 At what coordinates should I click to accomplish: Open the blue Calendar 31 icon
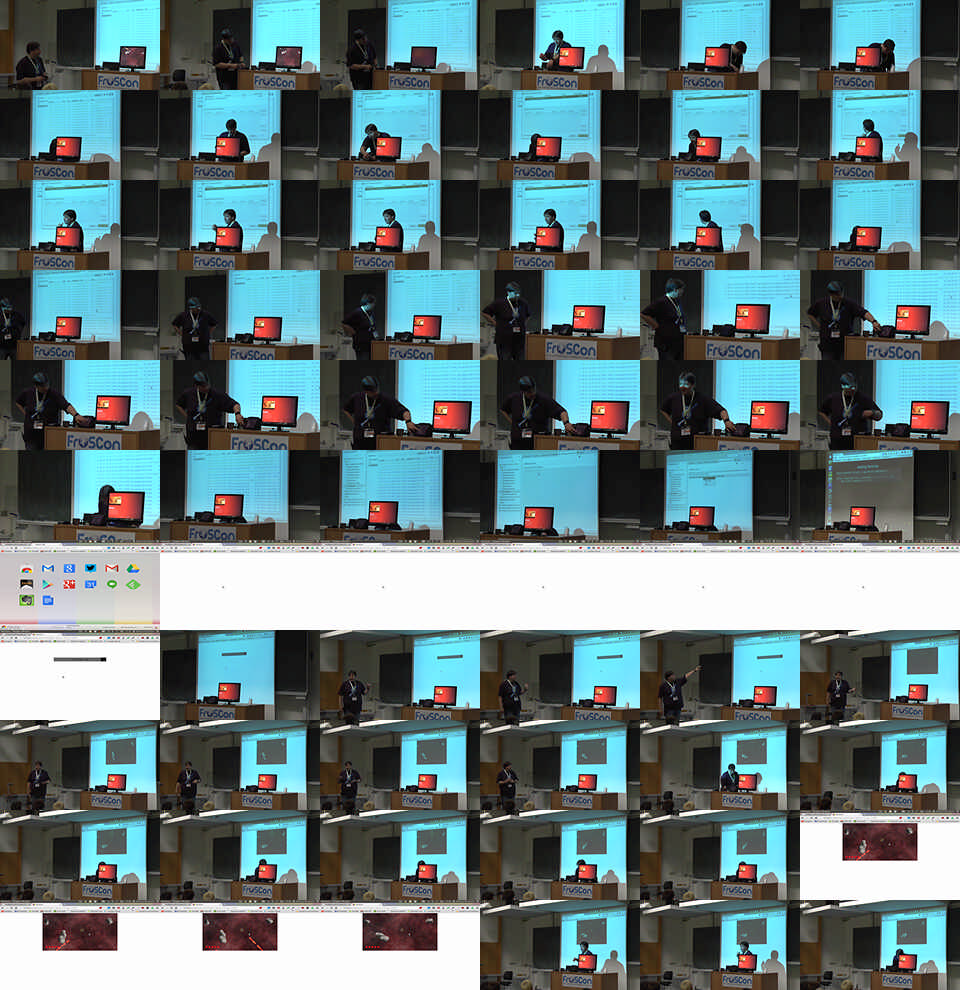coord(90,585)
